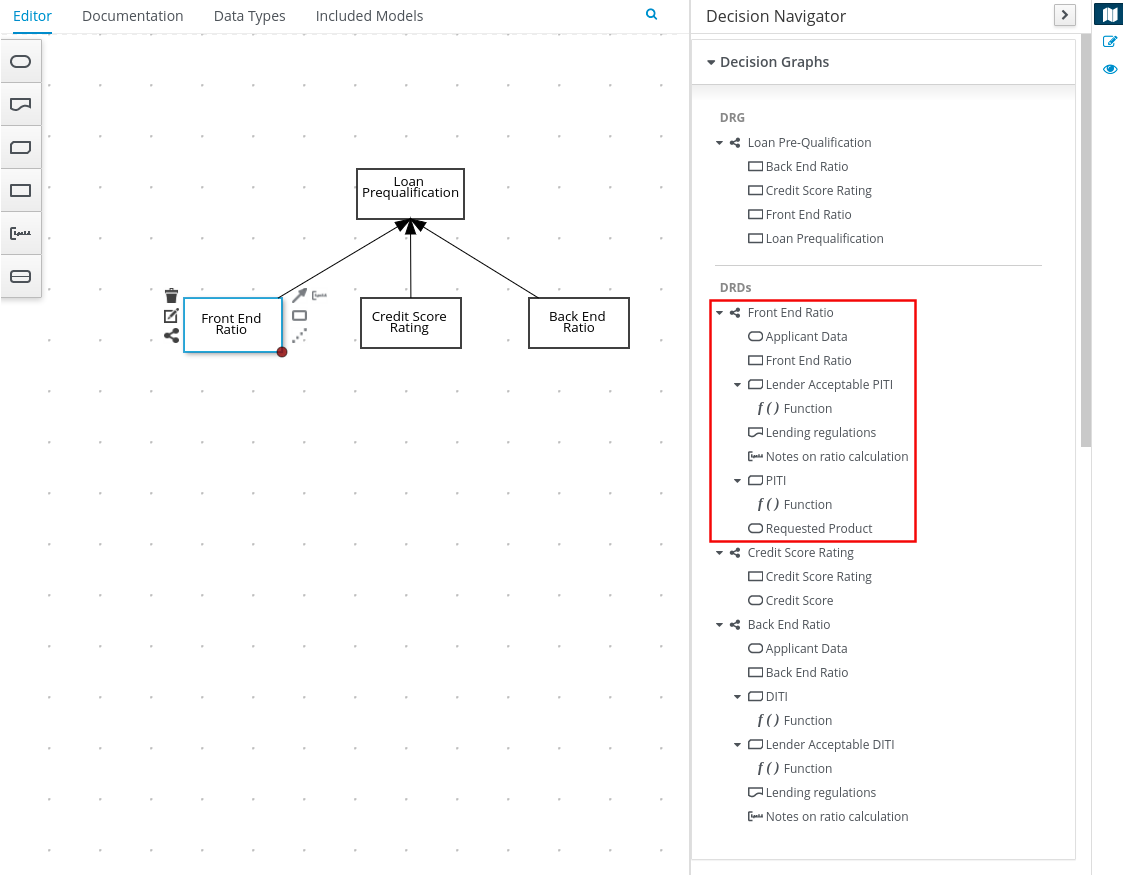Select the Decision Service palette shape
This screenshot has width=1123, height=875.
pos(20,277)
